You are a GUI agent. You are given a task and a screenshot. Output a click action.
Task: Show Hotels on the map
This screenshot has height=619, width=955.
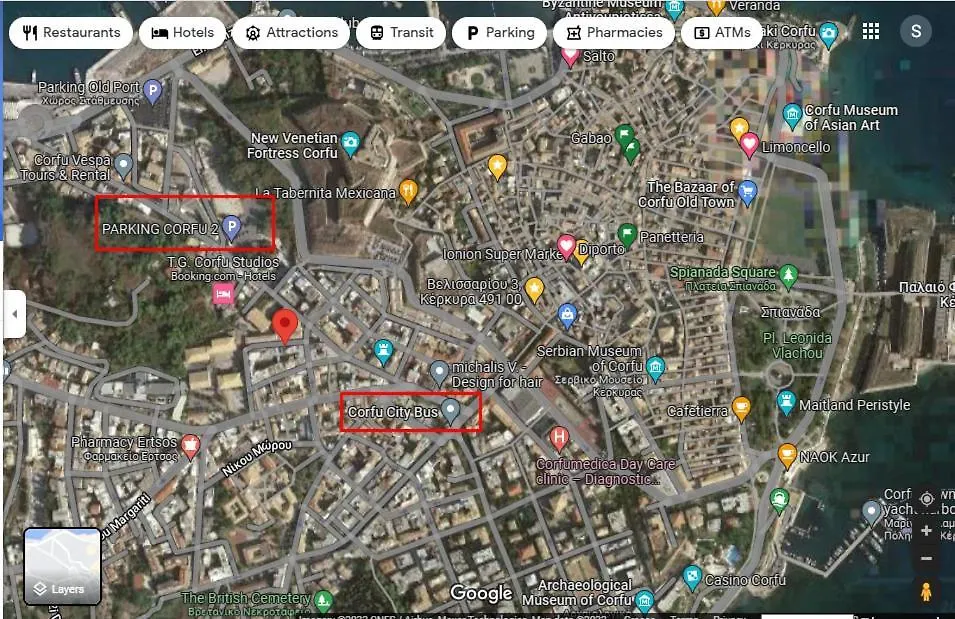click(182, 32)
